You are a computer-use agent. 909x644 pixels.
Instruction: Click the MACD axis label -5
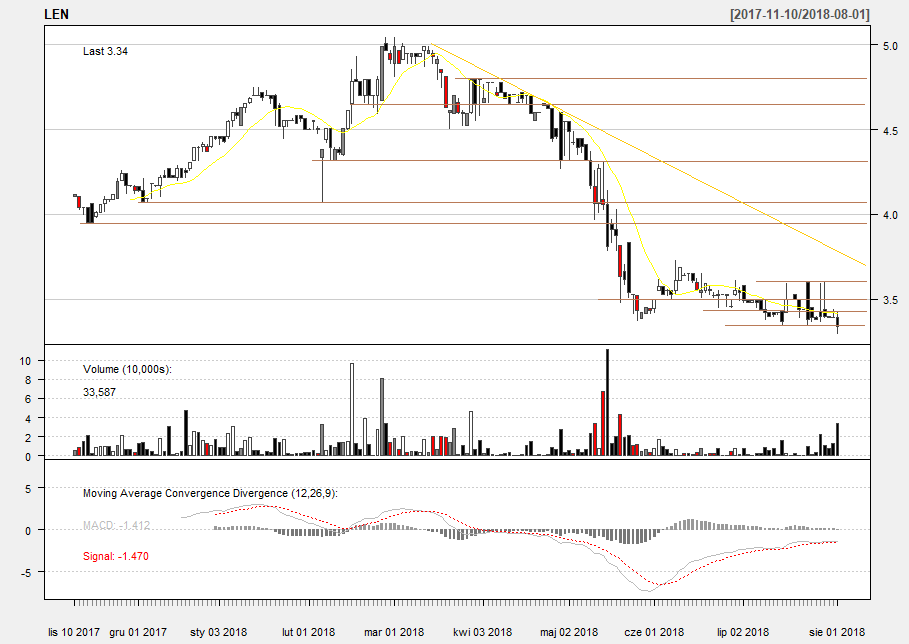(26, 573)
